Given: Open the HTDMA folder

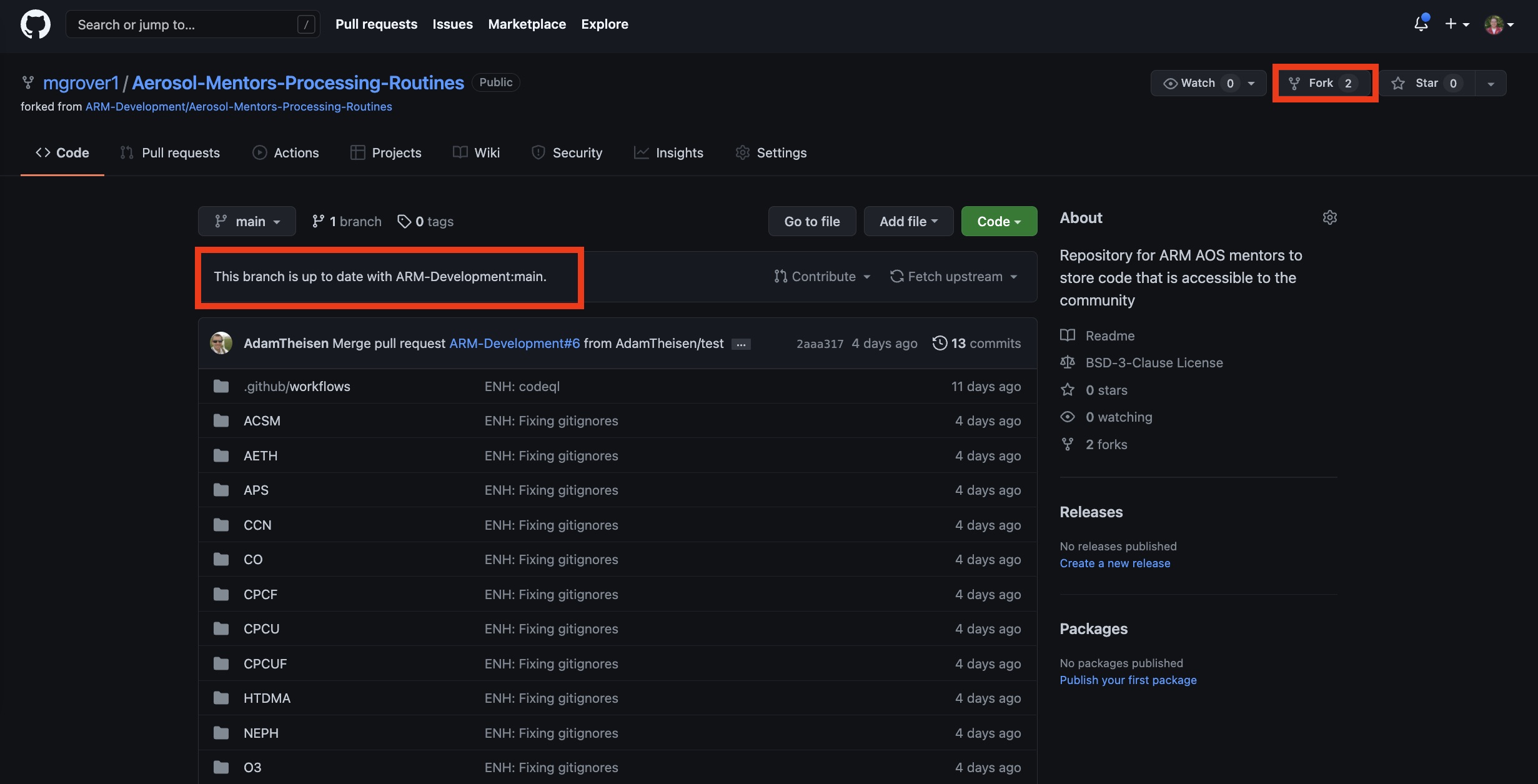Looking at the screenshot, I should pos(267,698).
